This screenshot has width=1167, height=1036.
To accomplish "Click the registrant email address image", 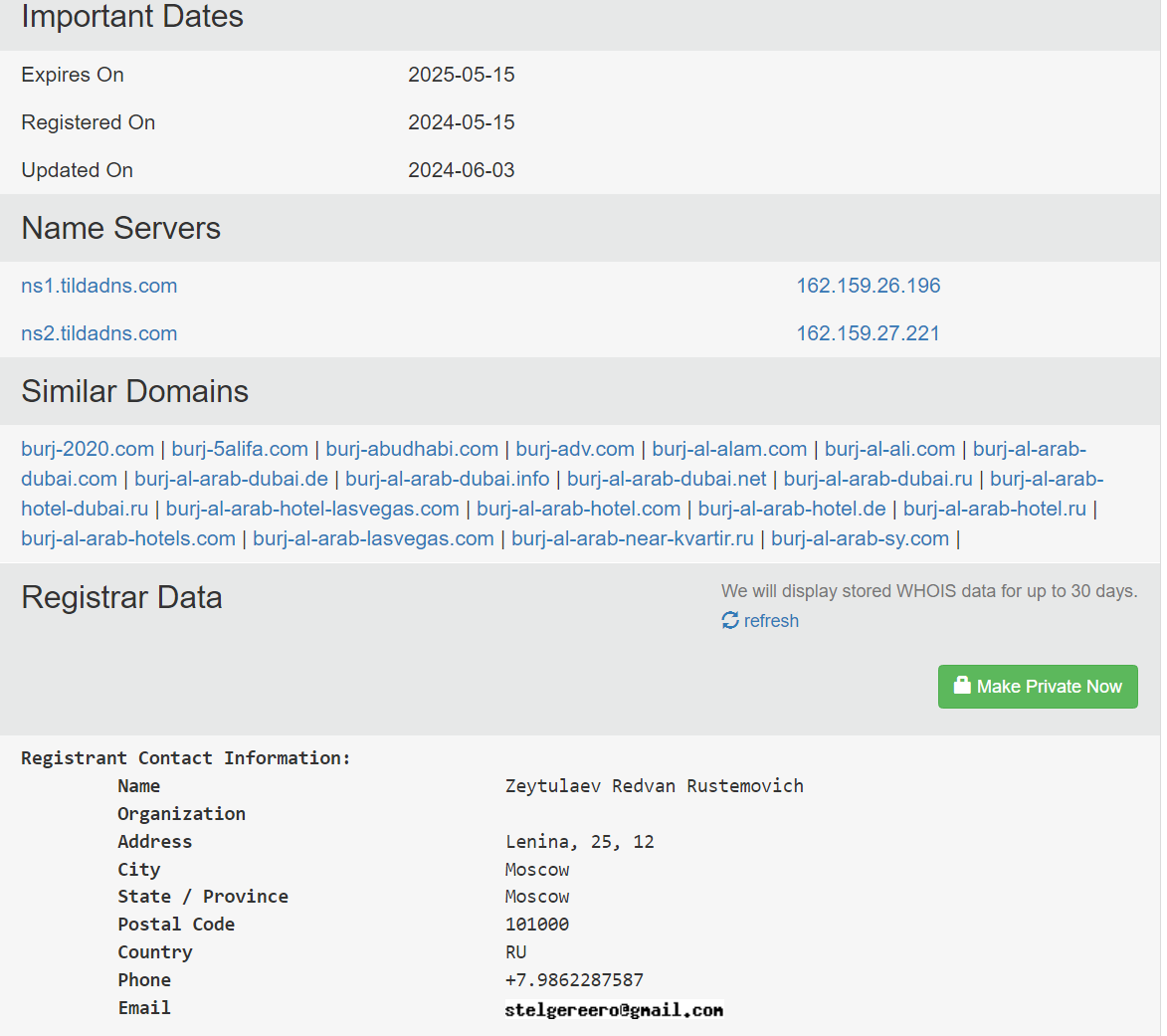I will 614,1009.
